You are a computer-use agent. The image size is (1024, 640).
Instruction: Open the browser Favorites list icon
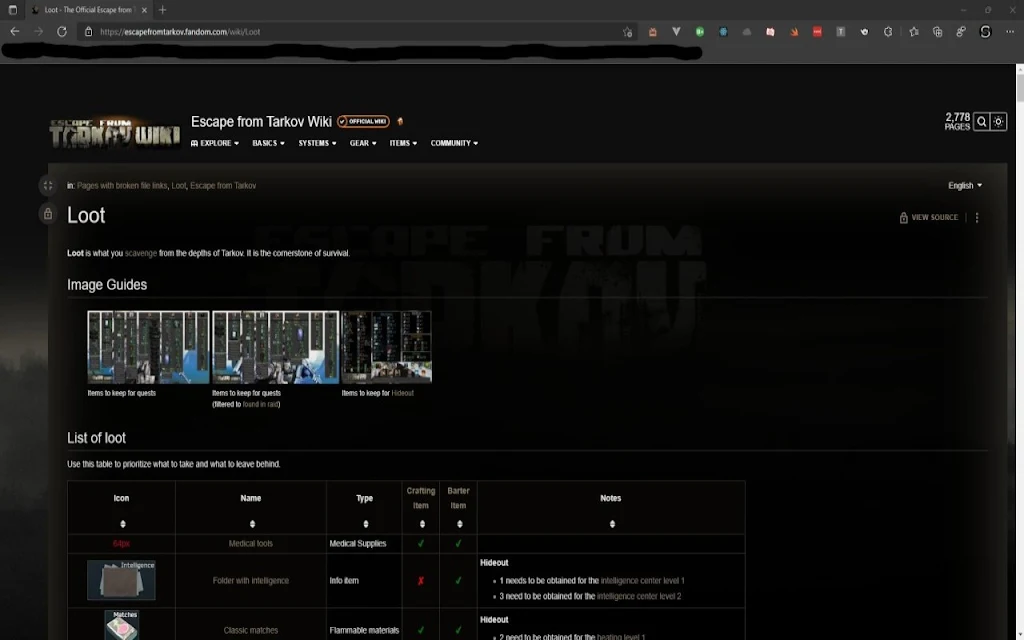pyautogui.click(x=914, y=31)
